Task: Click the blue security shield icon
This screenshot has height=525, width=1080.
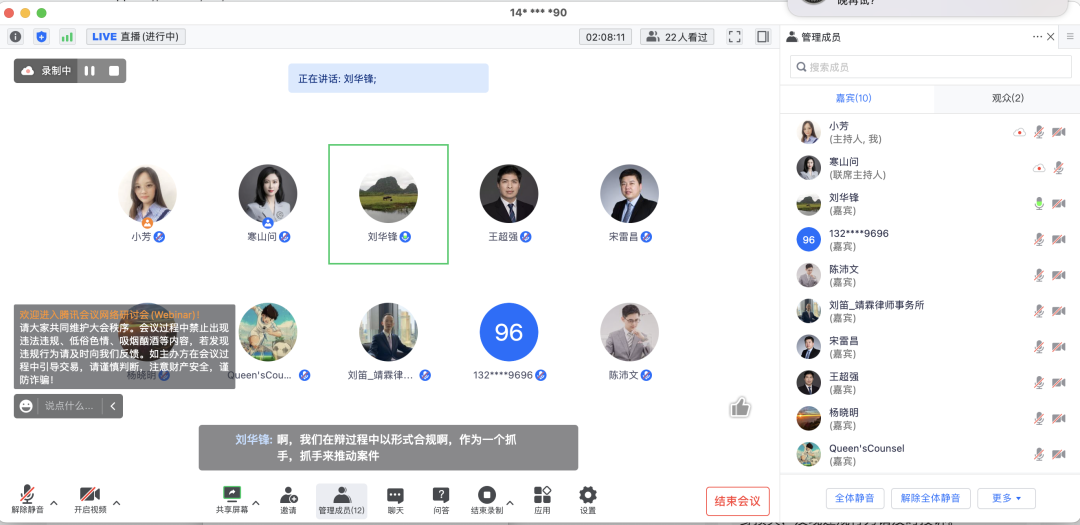Action: (x=41, y=37)
